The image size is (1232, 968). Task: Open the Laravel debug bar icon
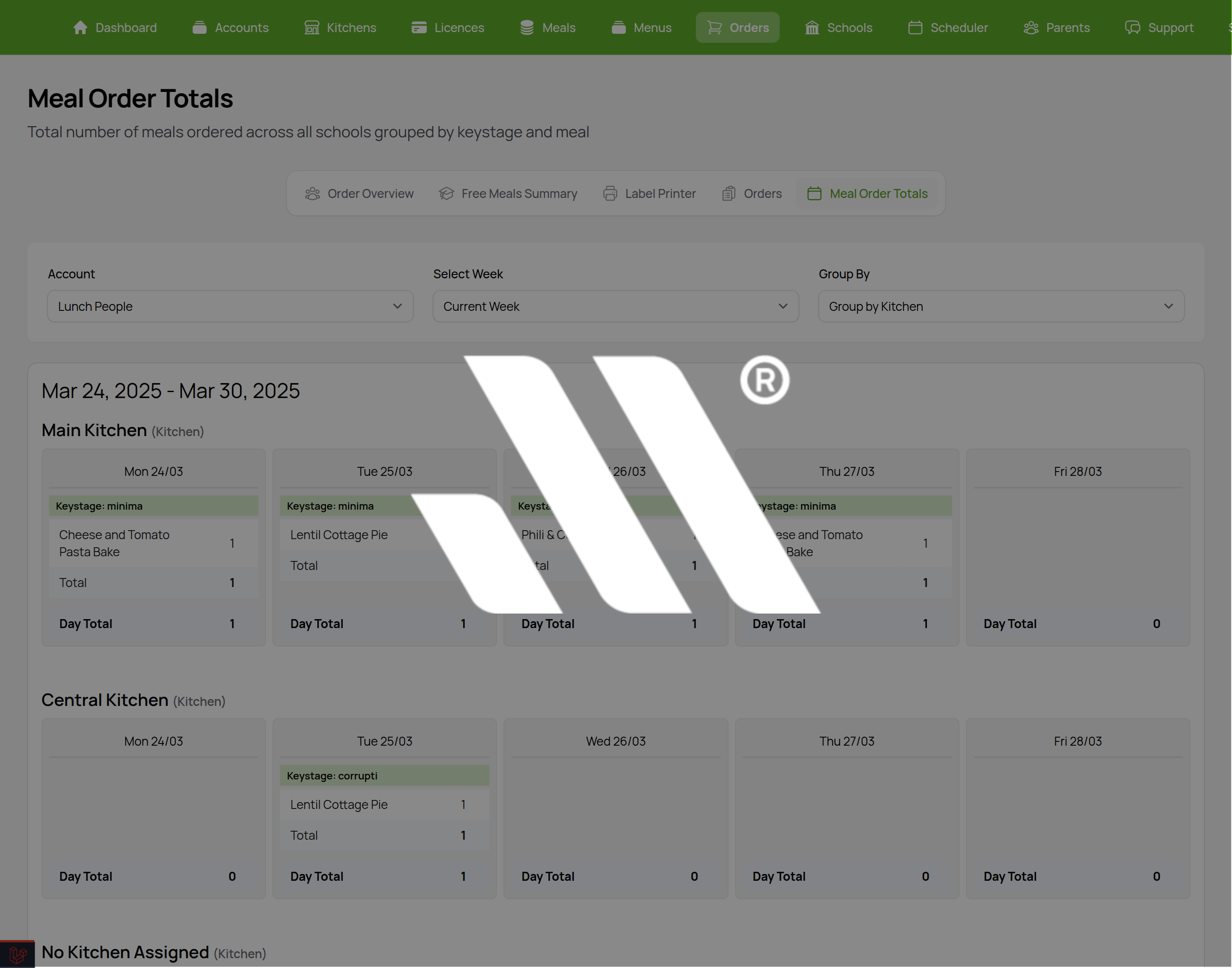17,954
